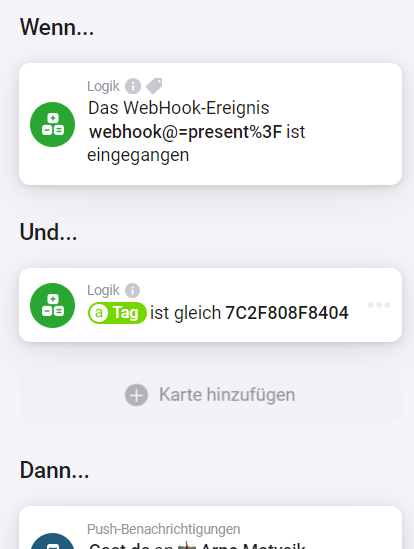Add a card via Karte hinzufügen text

pyautogui.click(x=227, y=395)
